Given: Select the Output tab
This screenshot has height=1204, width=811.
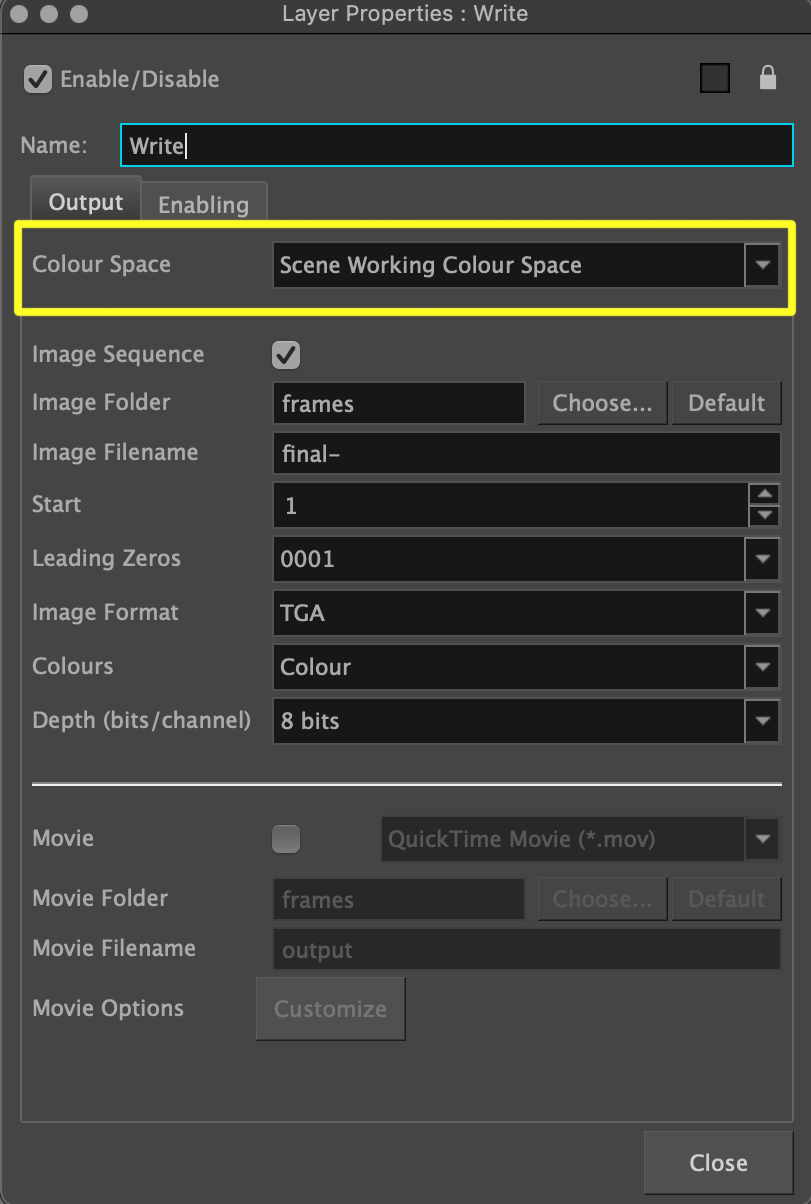Looking at the screenshot, I should [86, 202].
